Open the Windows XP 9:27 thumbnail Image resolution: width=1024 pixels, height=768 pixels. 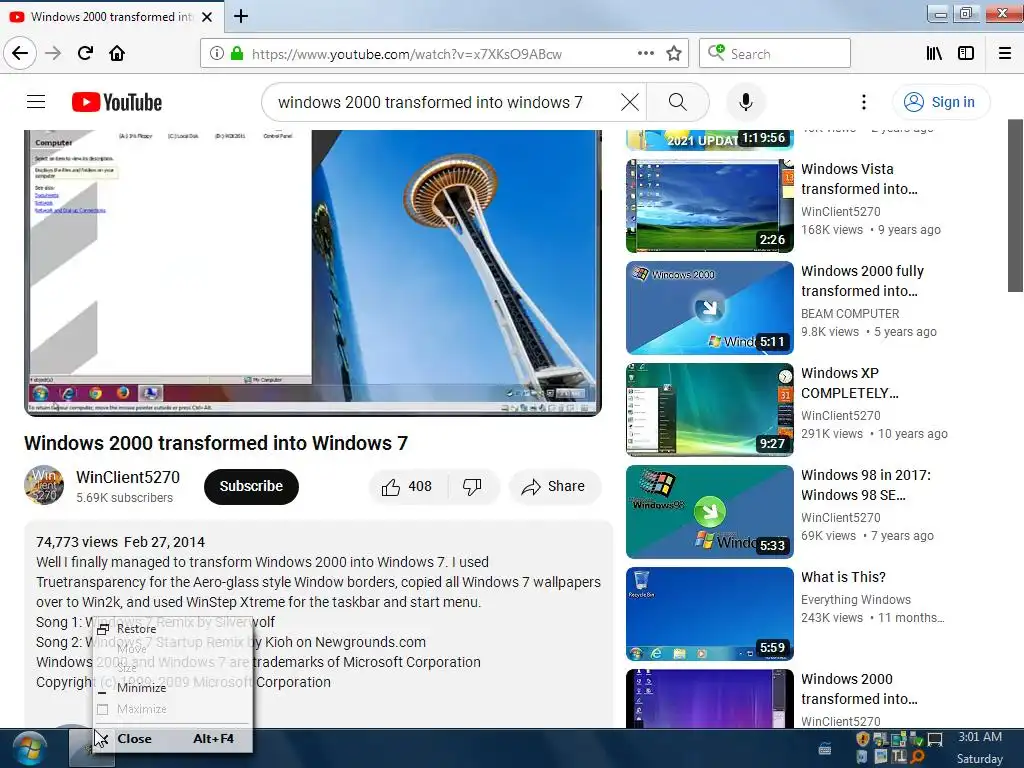coord(710,410)
